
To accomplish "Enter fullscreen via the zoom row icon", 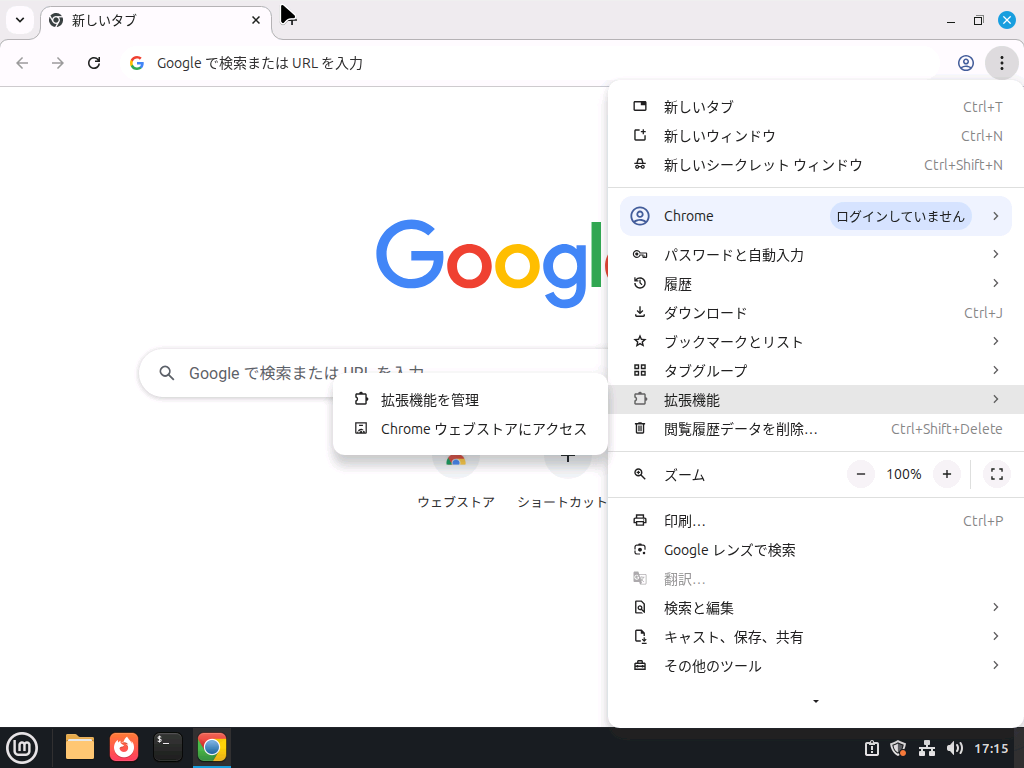I will pyautogui.click(x=996, y=474).
